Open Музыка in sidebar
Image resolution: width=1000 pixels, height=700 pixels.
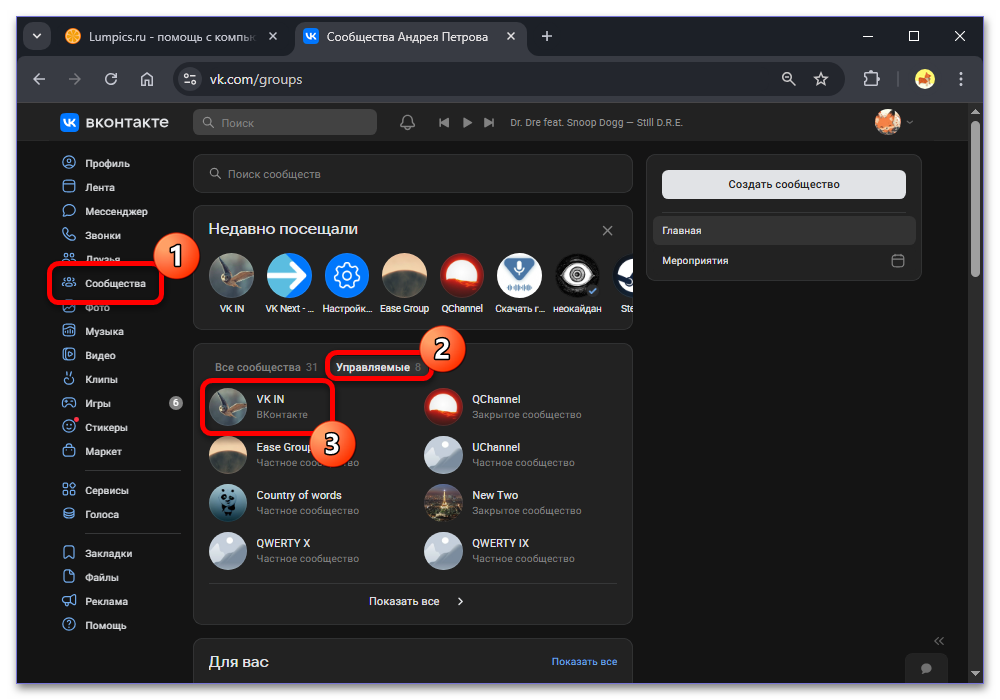pos(92,331)
